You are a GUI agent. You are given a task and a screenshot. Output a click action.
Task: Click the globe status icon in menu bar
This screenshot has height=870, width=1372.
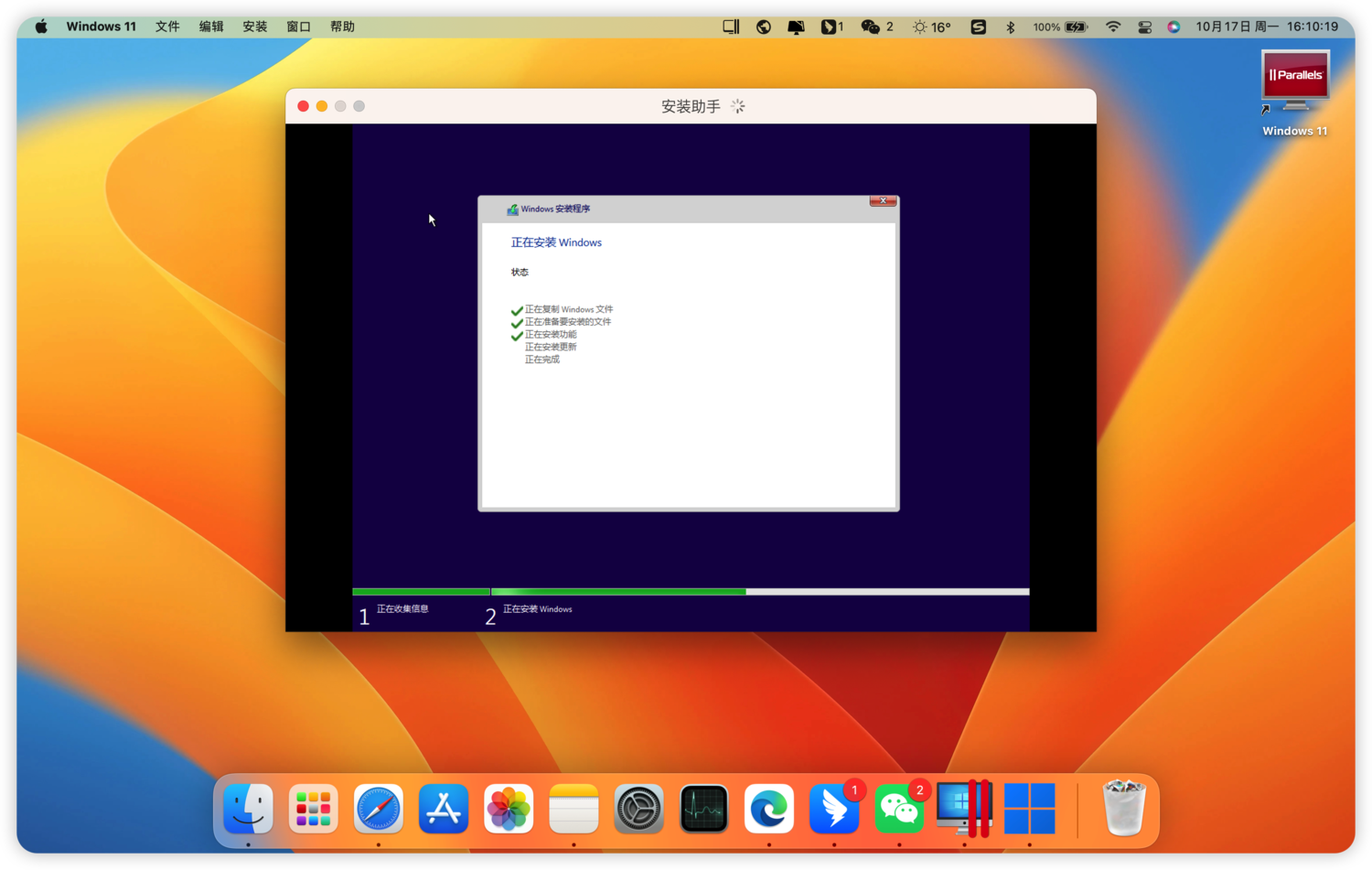pos(764,27)
